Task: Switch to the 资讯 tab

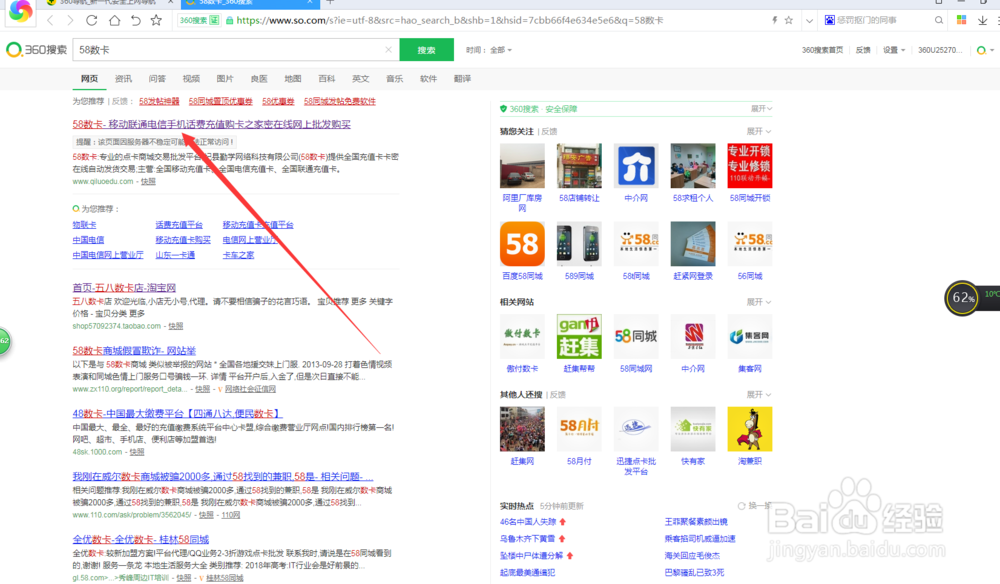Action: (x=123, y=78)
